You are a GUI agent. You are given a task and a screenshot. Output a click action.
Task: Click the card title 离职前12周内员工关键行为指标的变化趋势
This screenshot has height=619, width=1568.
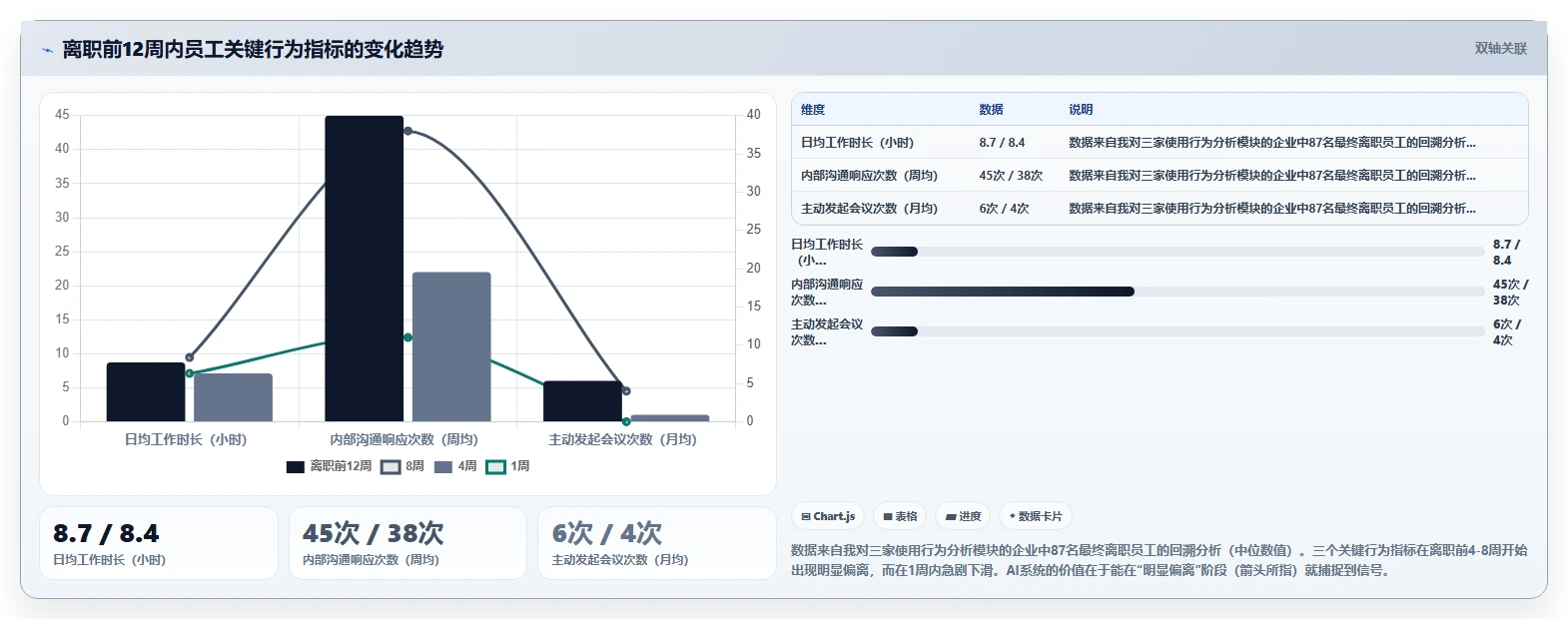tap(253, 49)
